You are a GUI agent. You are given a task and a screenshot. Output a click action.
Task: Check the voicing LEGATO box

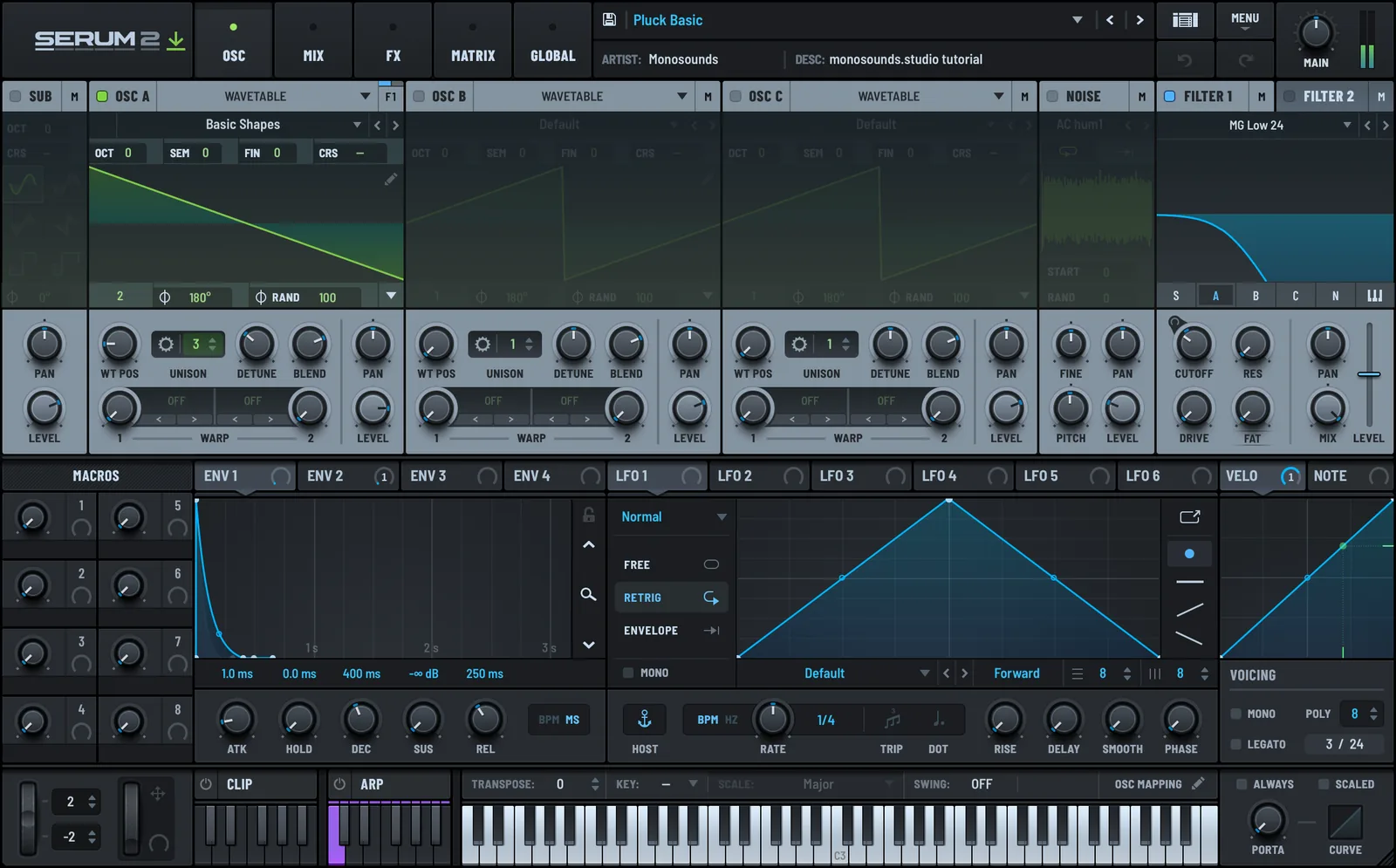(x=1235, y=744)
